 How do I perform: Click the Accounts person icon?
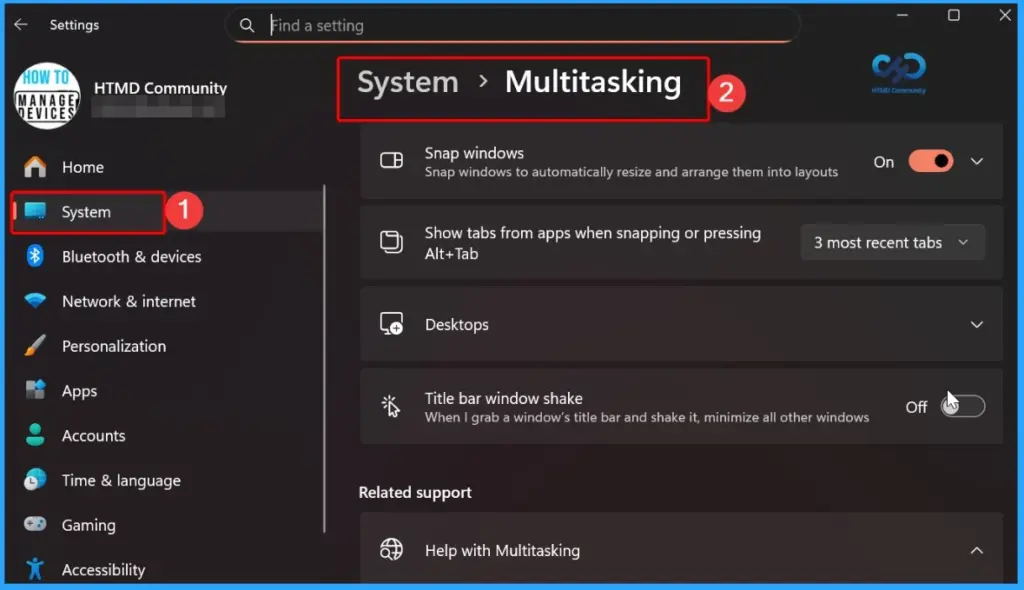tap(35, 434)
